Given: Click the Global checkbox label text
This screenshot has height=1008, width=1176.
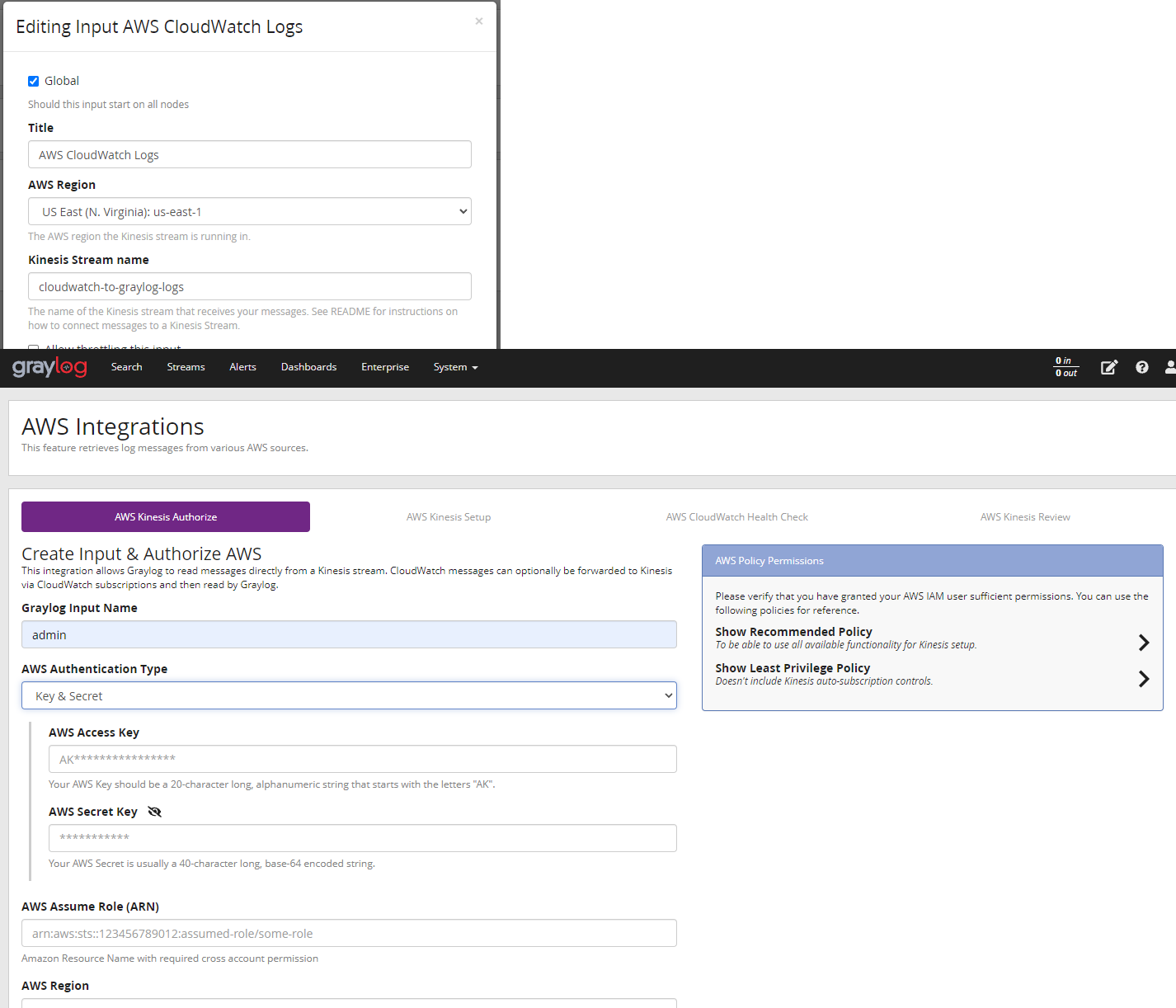Looking at the screenshot, I should coord(62,81).
